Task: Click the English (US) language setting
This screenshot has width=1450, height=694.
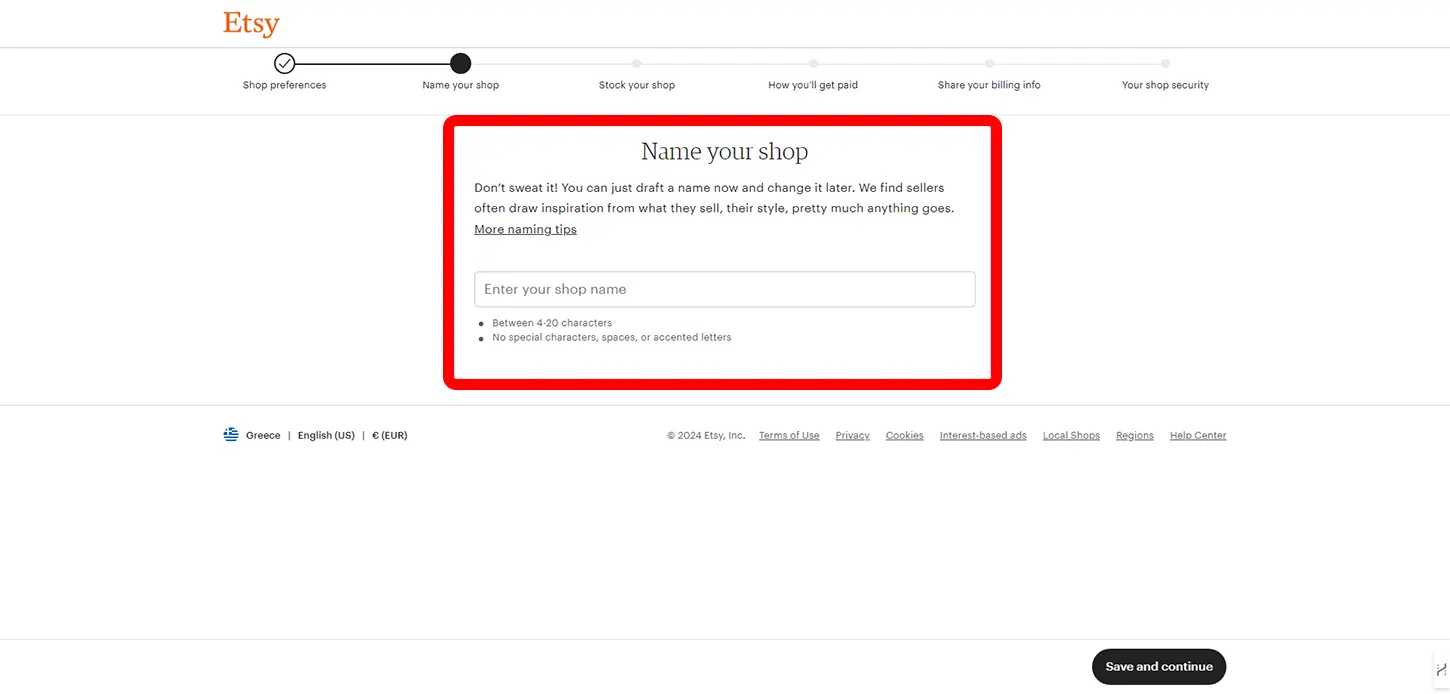Action: [x=326, y=436]
